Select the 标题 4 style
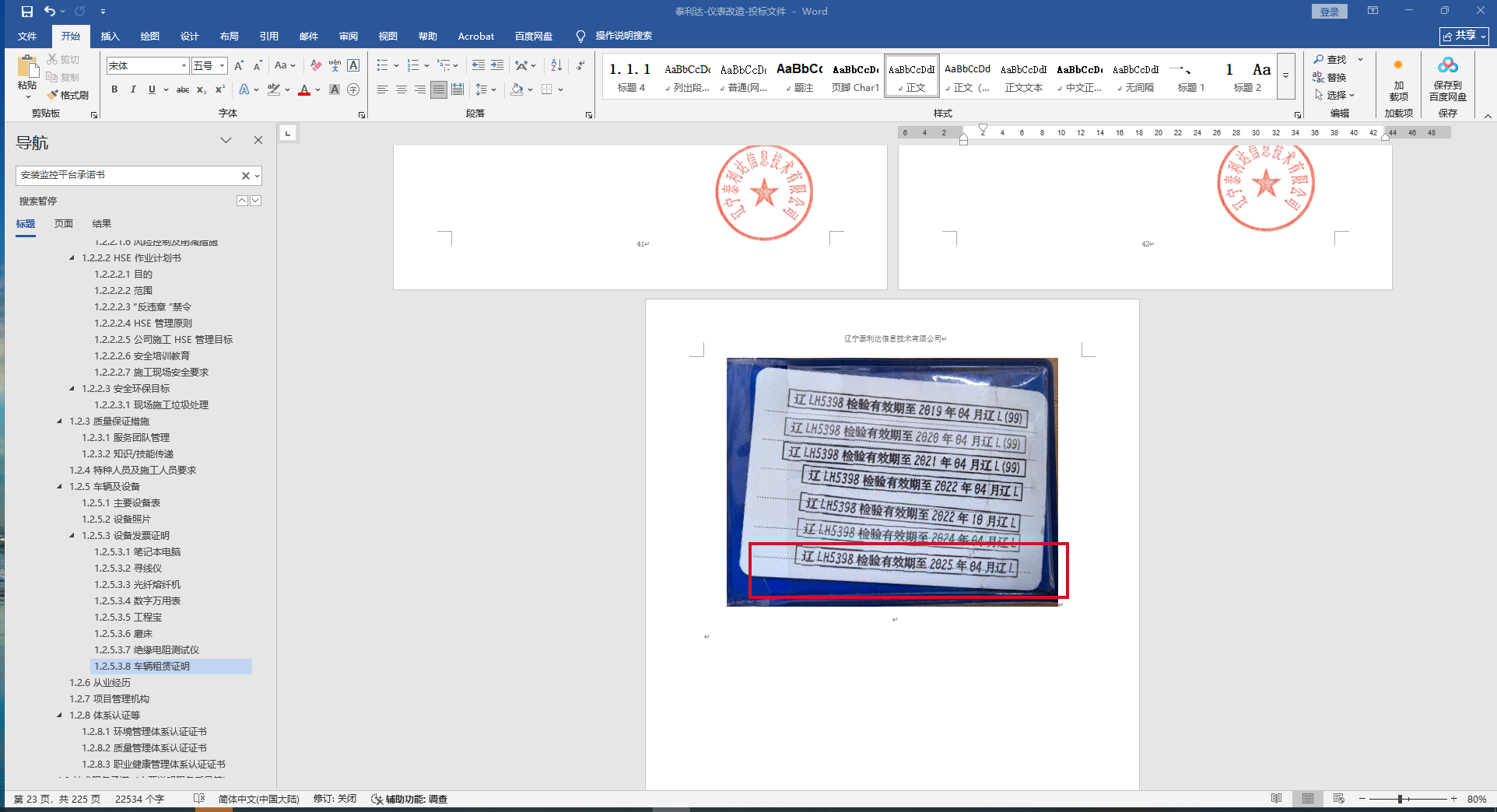Screen dimensions: 1497x812 pos(631,77)
